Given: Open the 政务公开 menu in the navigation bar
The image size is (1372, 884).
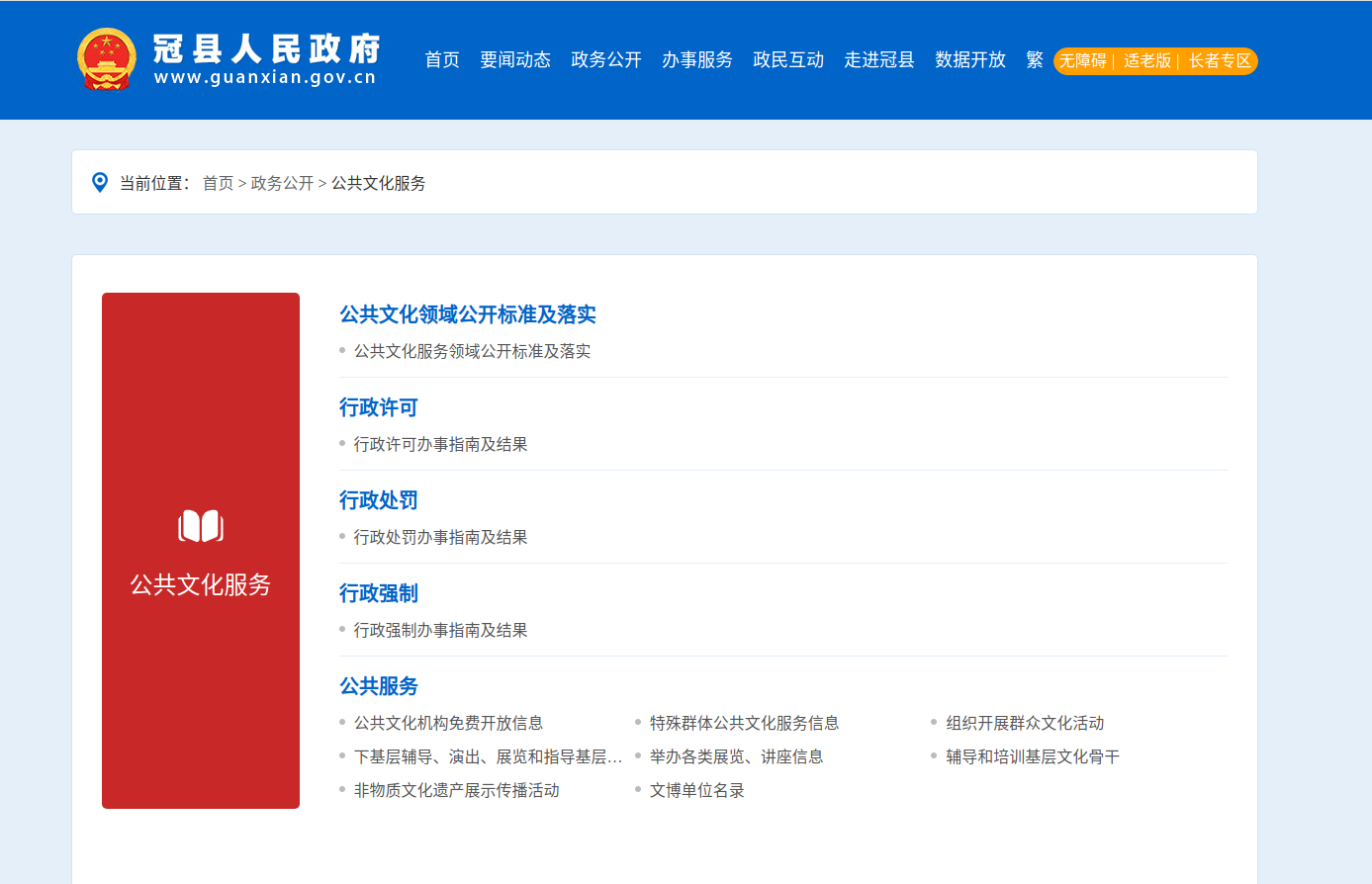Looking at the screenshot, I should pyautogui.click(x=606, y=60).
